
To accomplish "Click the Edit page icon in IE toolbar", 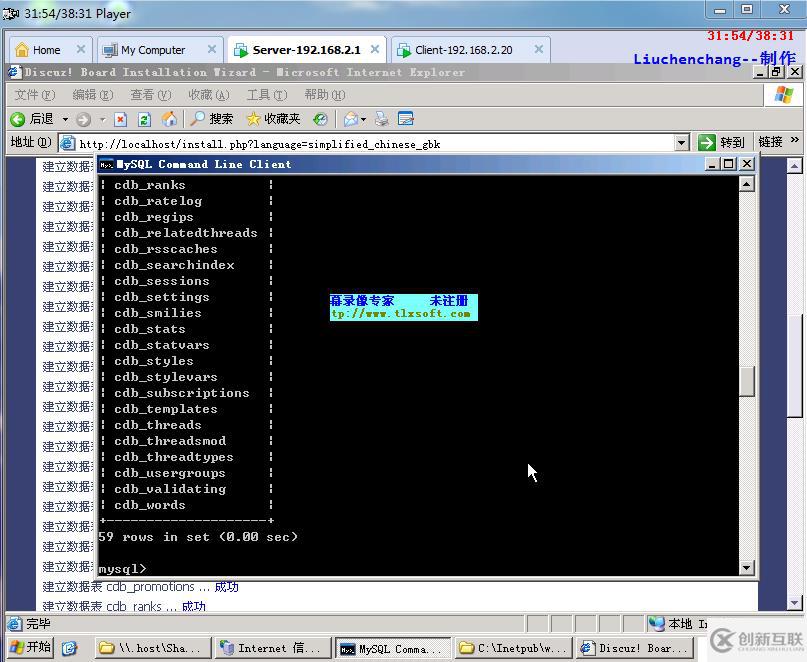I will pos(406,119).
